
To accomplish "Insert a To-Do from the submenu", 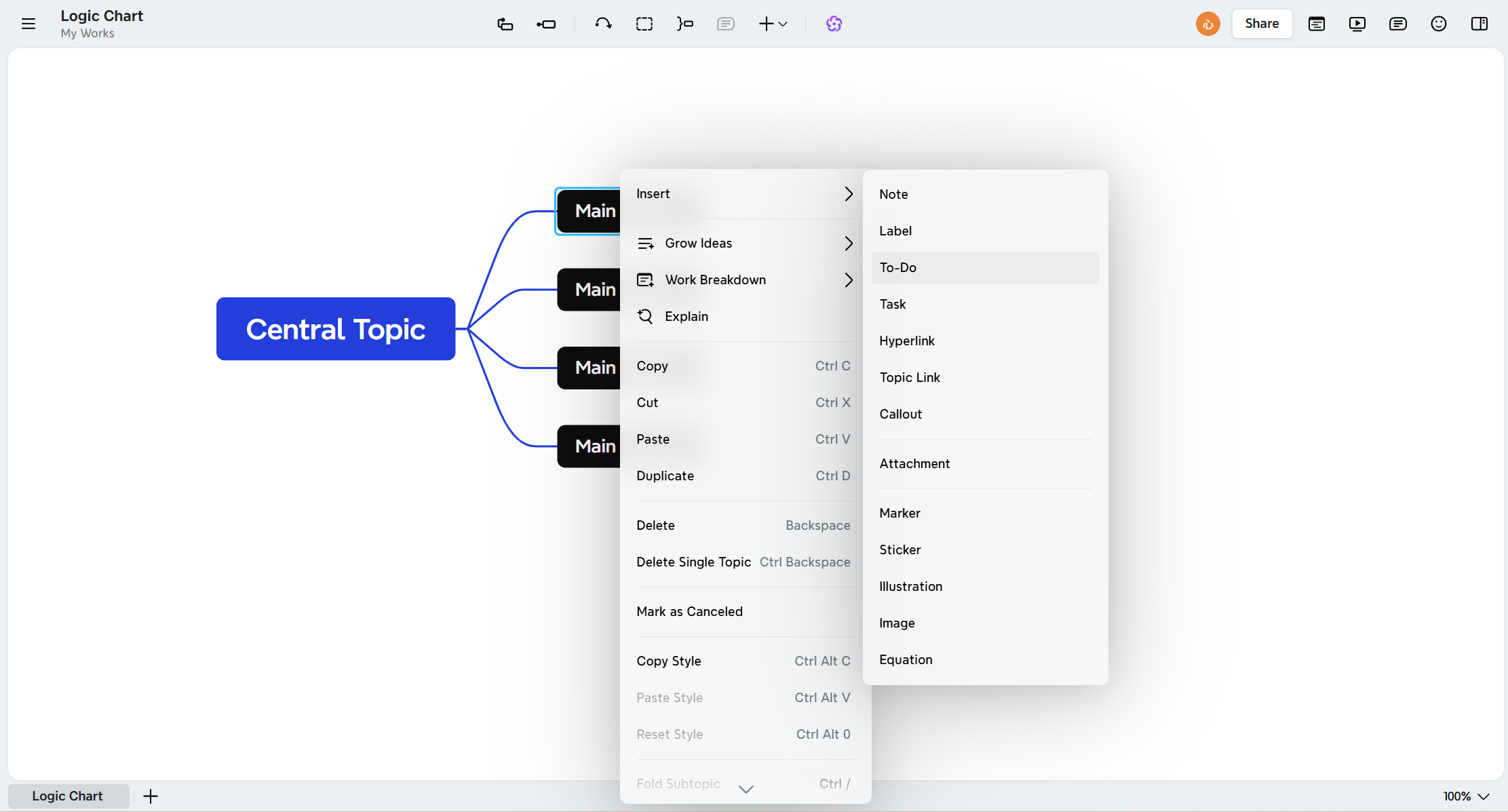I will 985,268.
